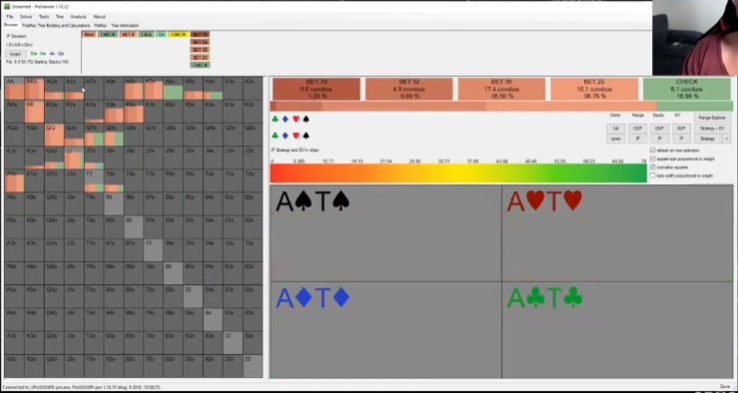Select the Qh turn card node
This screenshot has width=738, height=393.
(x=161, y=35)
